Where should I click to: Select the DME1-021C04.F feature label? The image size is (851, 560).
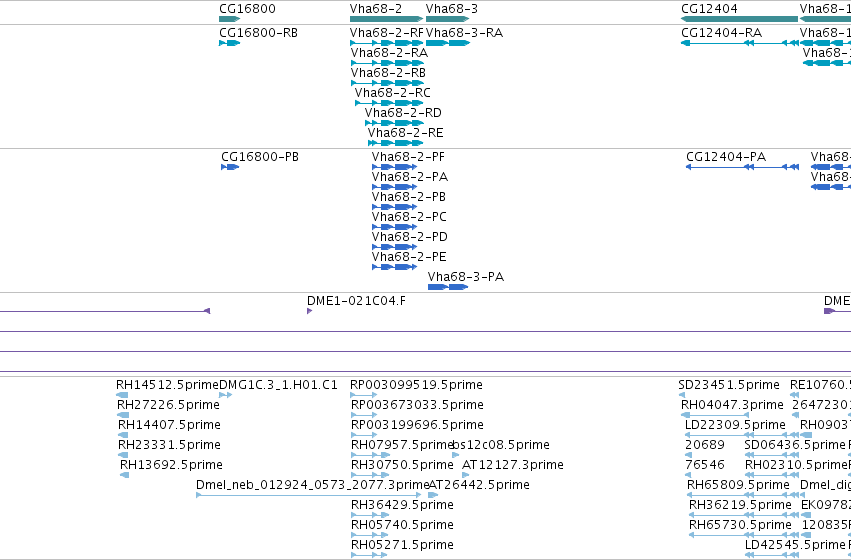(356, 301)
